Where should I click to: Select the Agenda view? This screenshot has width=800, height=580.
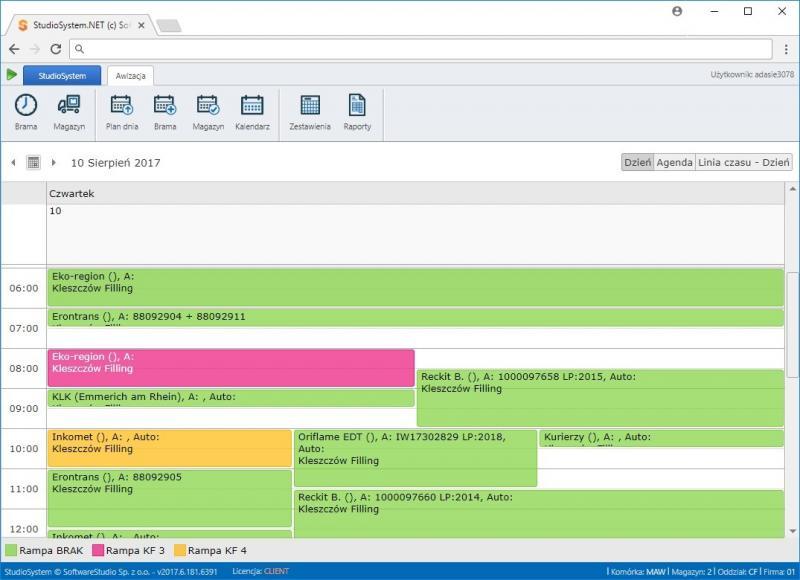[x=674, y=162]
